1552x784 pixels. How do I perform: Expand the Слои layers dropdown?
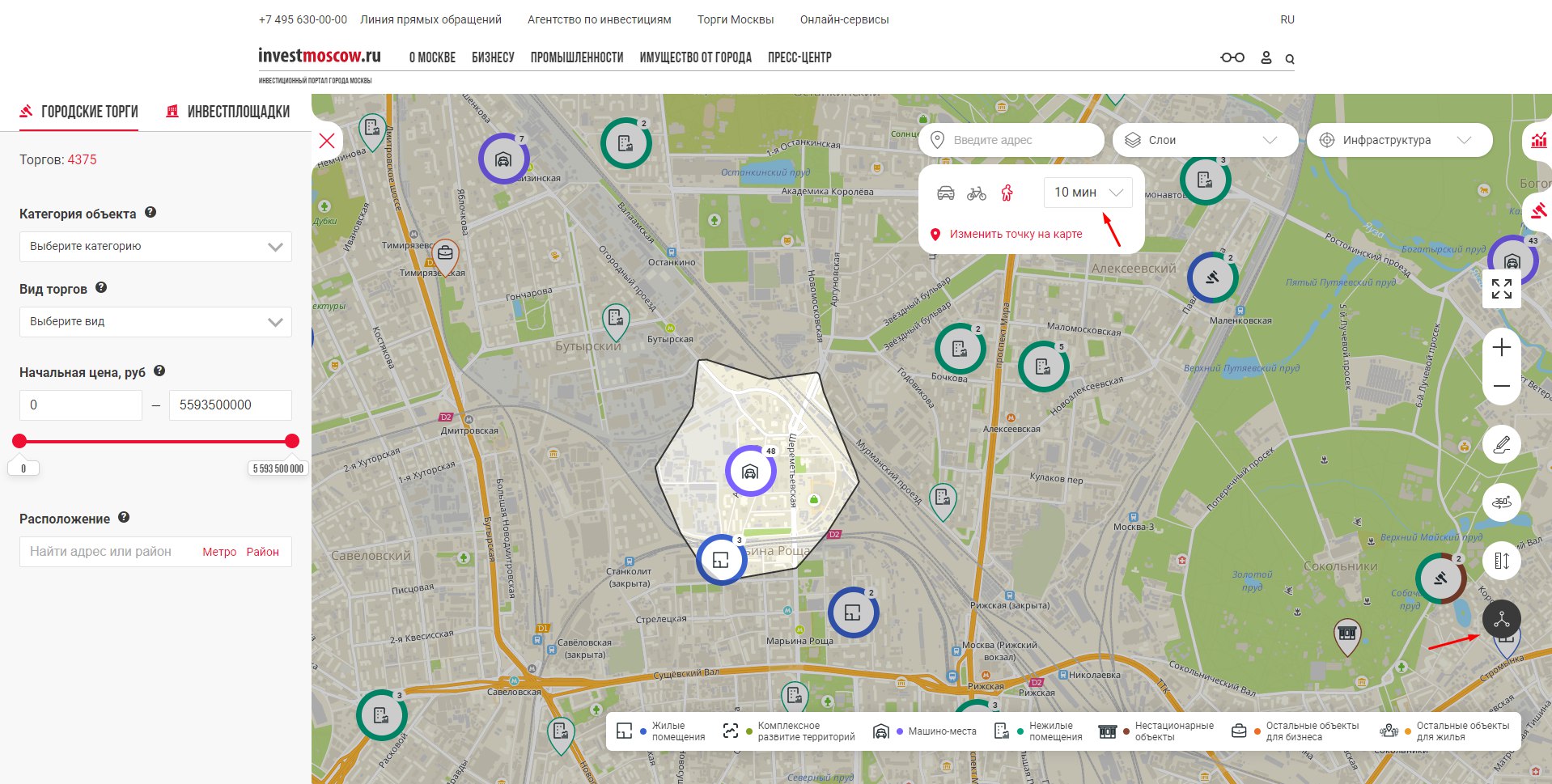coord(1205,140)
